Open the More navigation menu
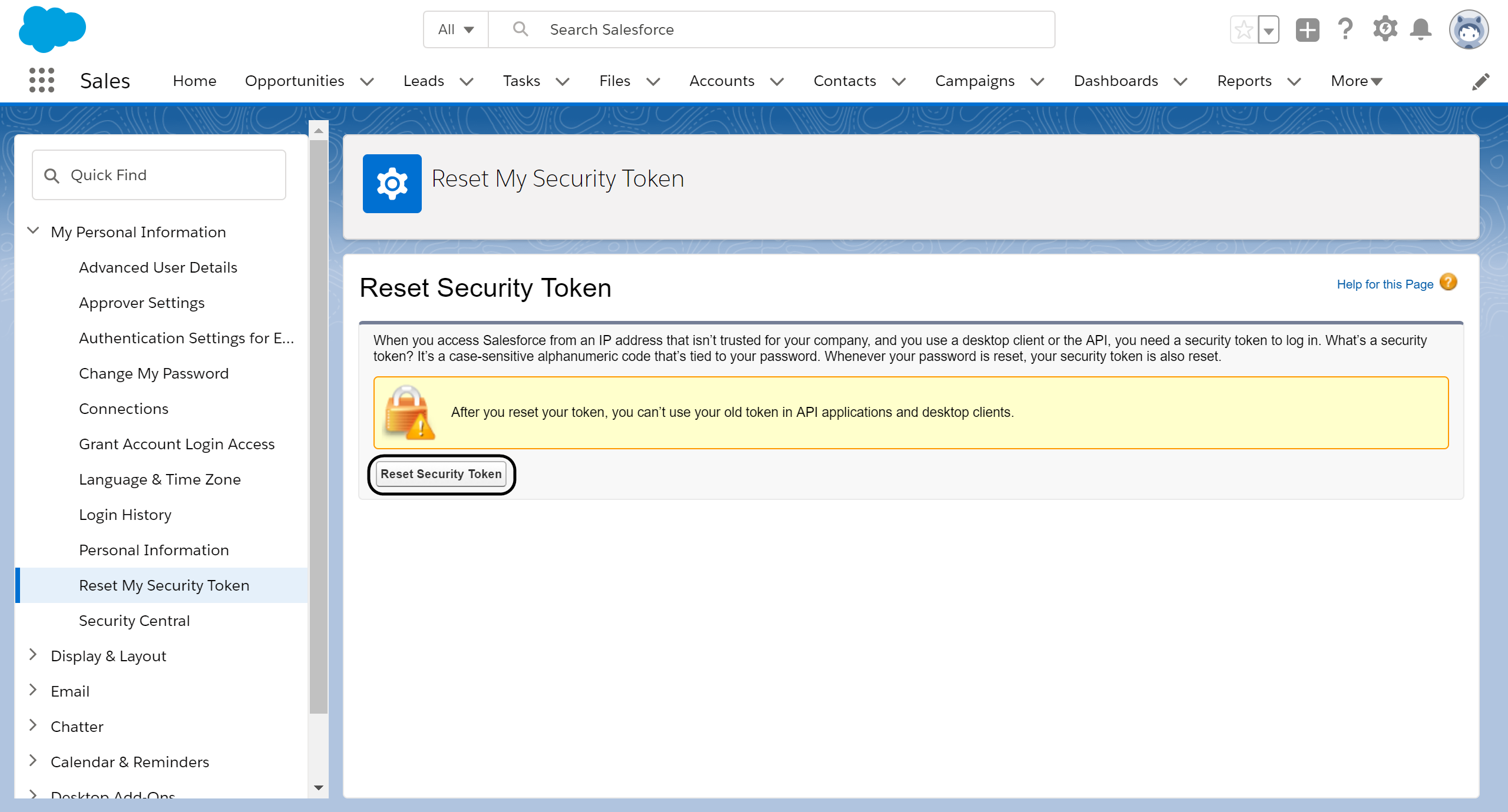Screen dimensions: 1508x812 (x=1357, y=81)
